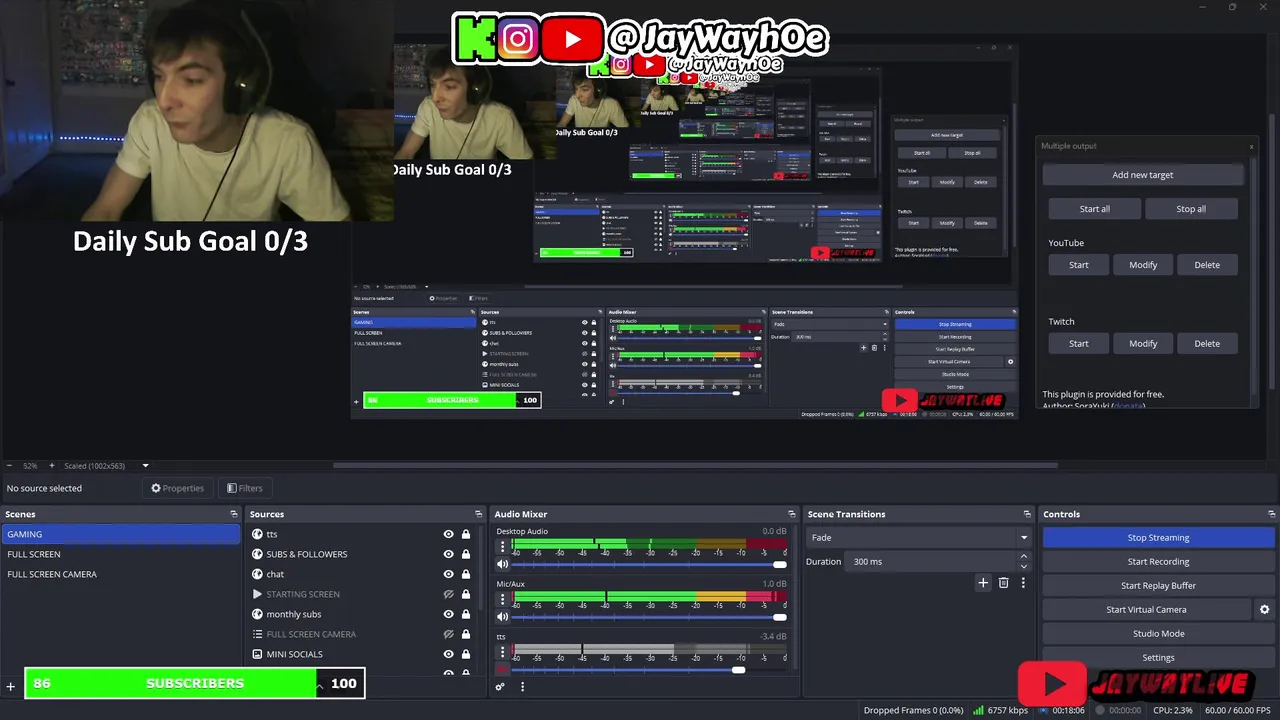Hide the monthly subs source

[449, 614]
